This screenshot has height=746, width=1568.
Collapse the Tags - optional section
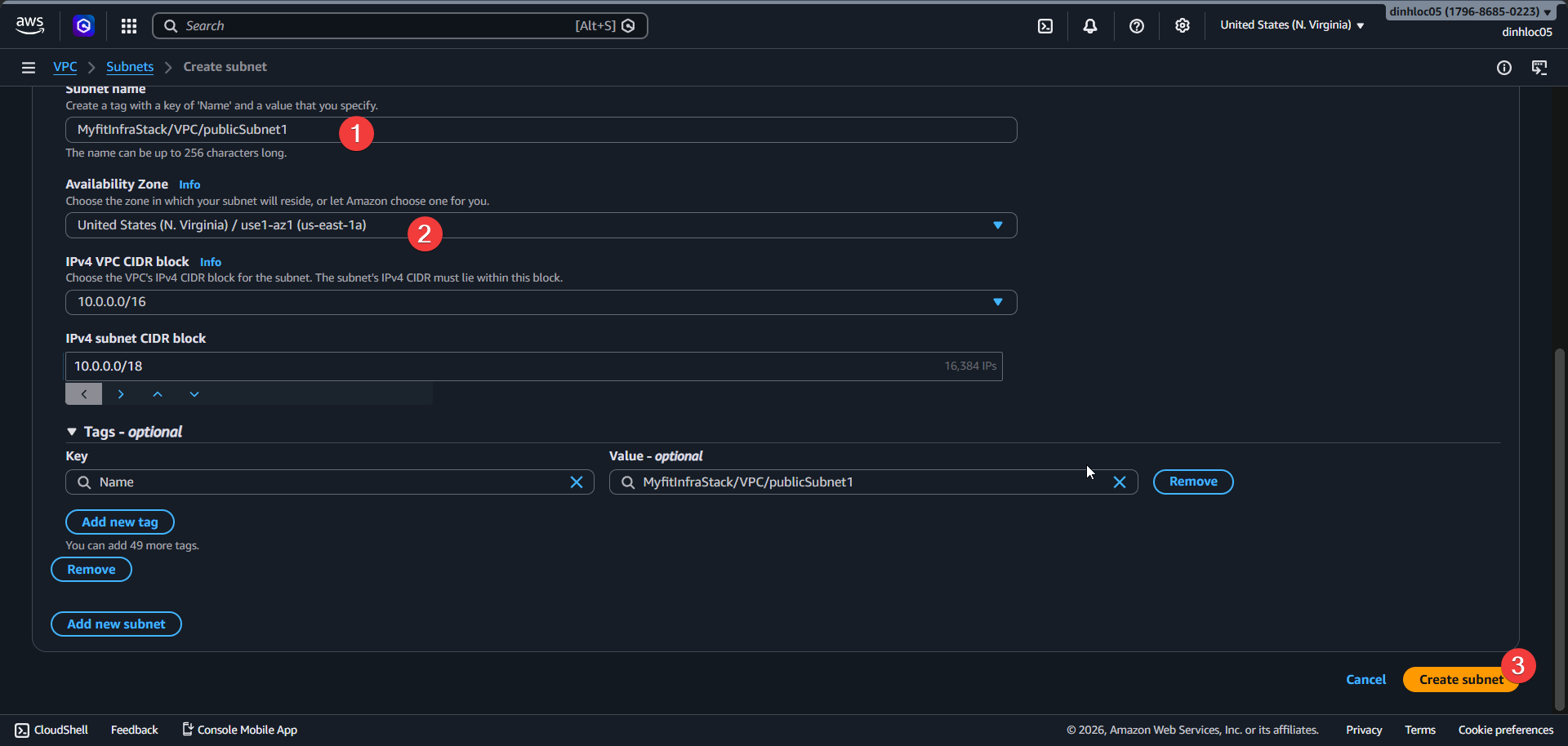pyautogui.click(x=72, y=432)
